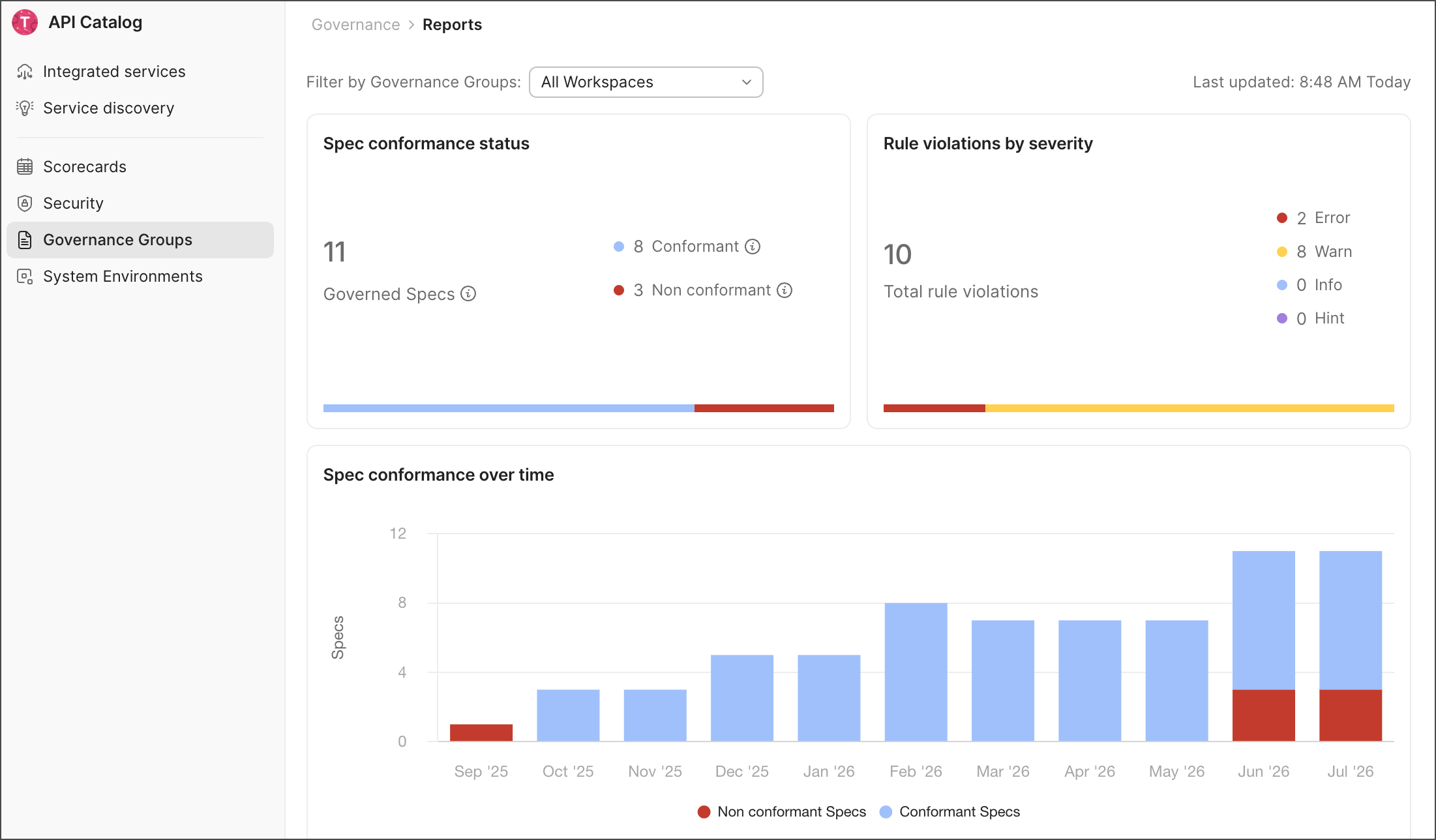The width and height of the screenshot is (1436, 840).
Task: Click the System Environments icon
Action: click(x=25, y=277)
